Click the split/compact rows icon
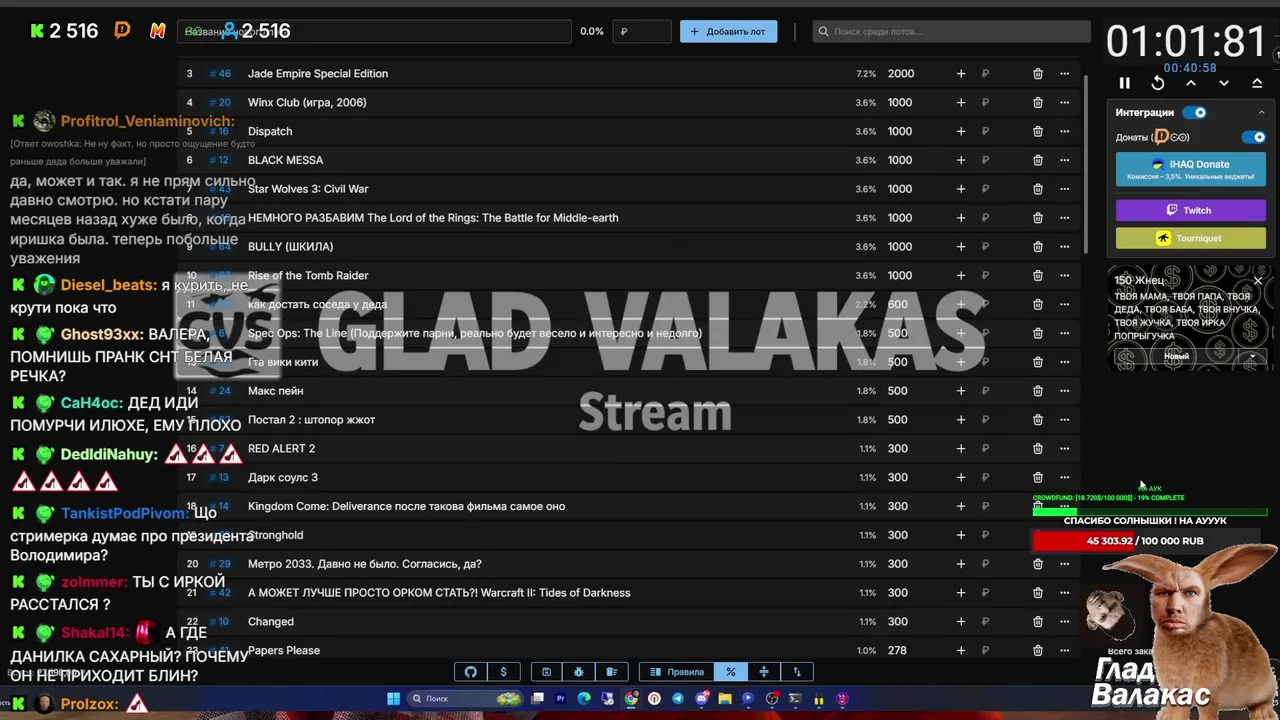This screenshot has width=1280, height=720. [764, 672]
